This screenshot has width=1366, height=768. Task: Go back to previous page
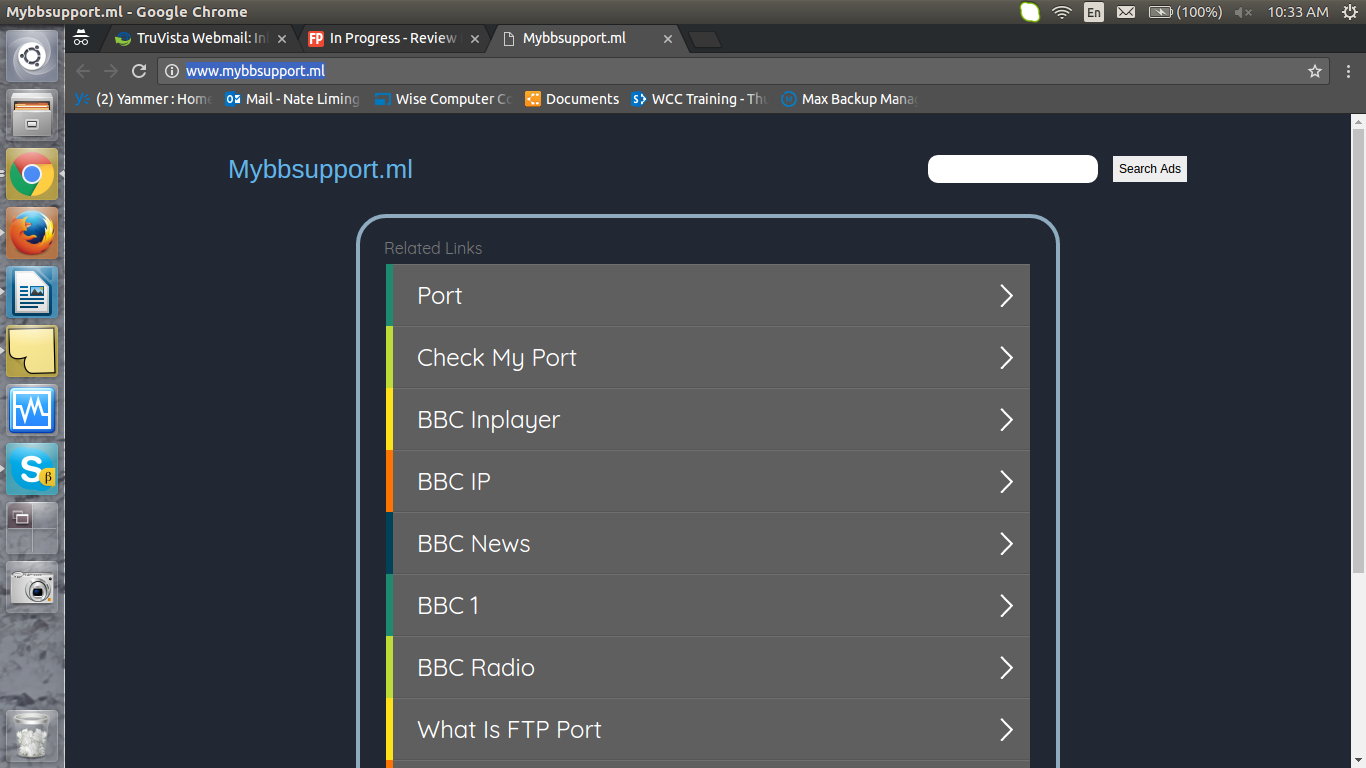[x=83, y=71]
